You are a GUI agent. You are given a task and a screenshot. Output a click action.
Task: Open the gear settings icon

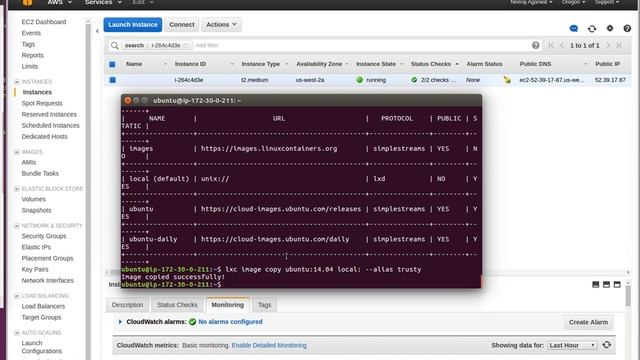[x=610, y=28]
